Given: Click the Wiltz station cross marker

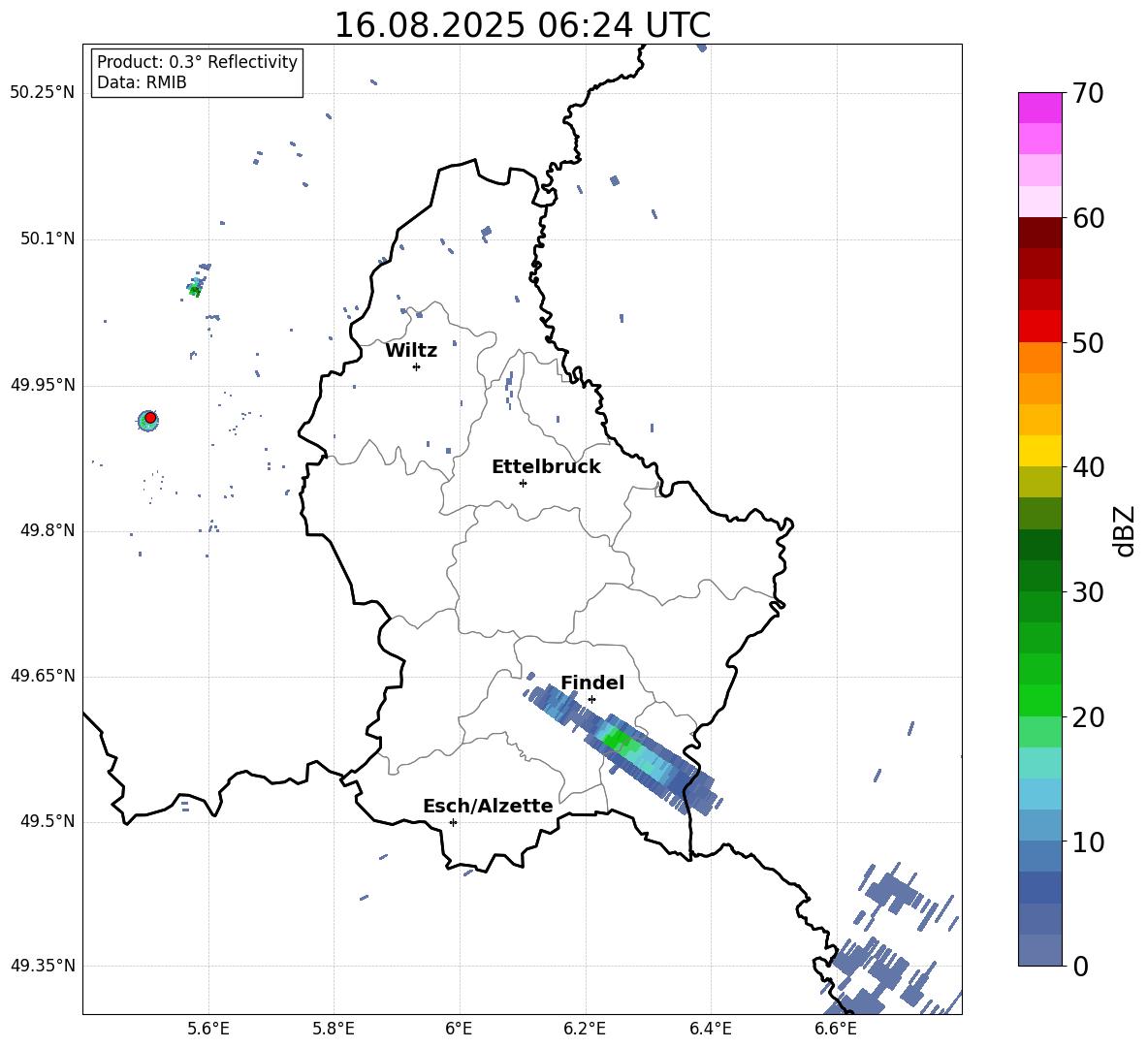Looking at the screenshot, I should [x=416, y=366].
